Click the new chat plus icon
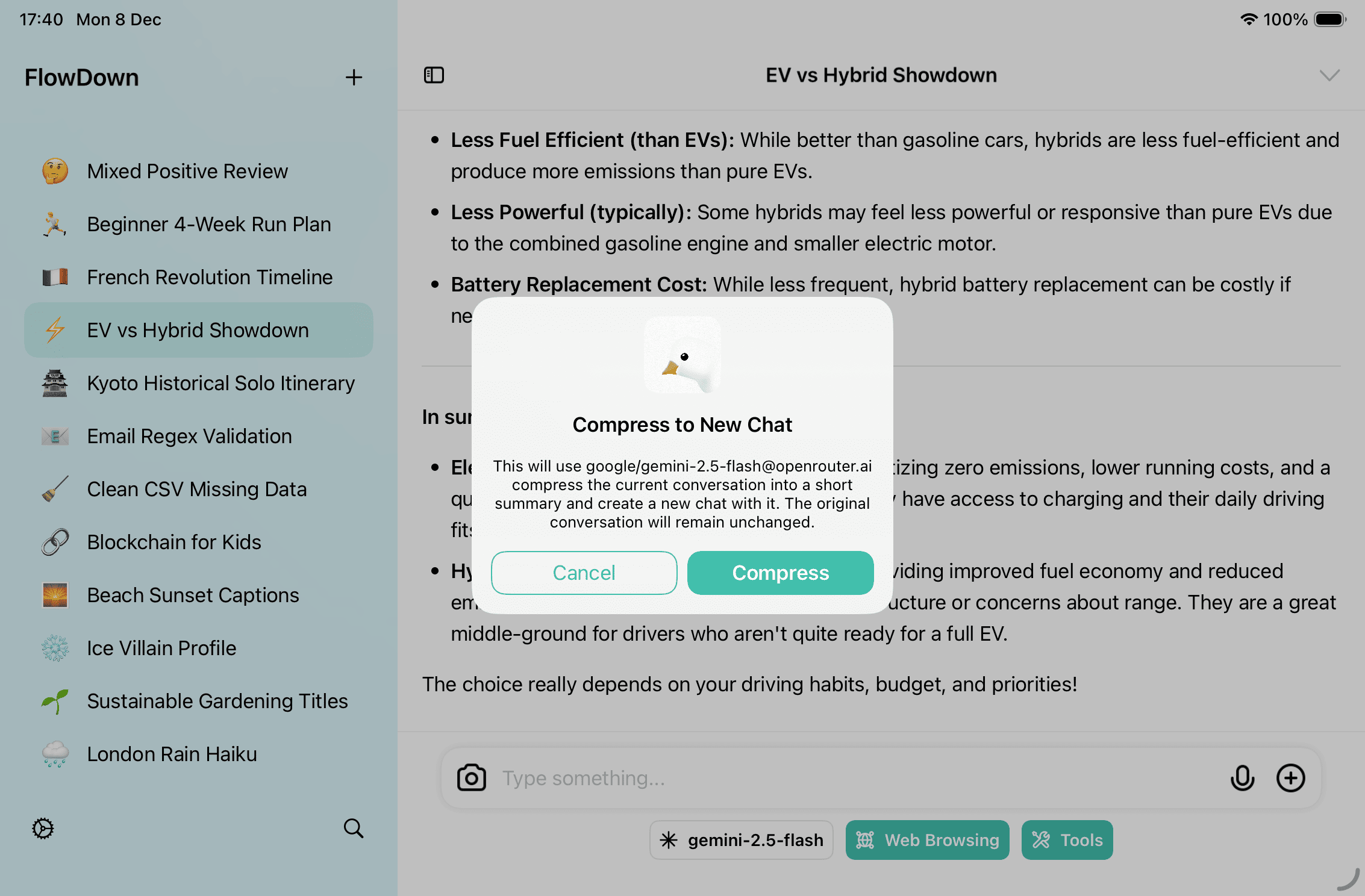Viewport: 1365px width, 896px height. [x=354, y=77]
